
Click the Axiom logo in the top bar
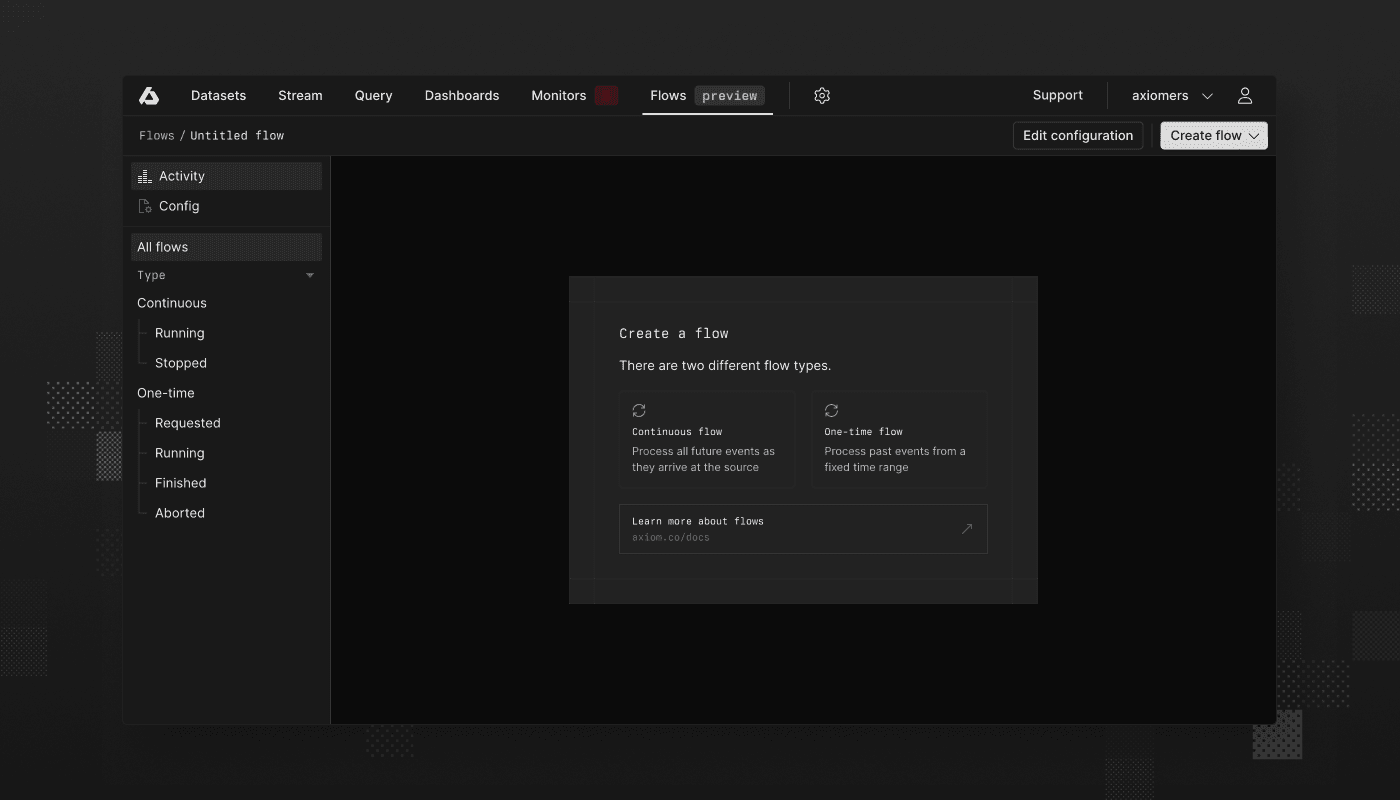coord(148,95)
